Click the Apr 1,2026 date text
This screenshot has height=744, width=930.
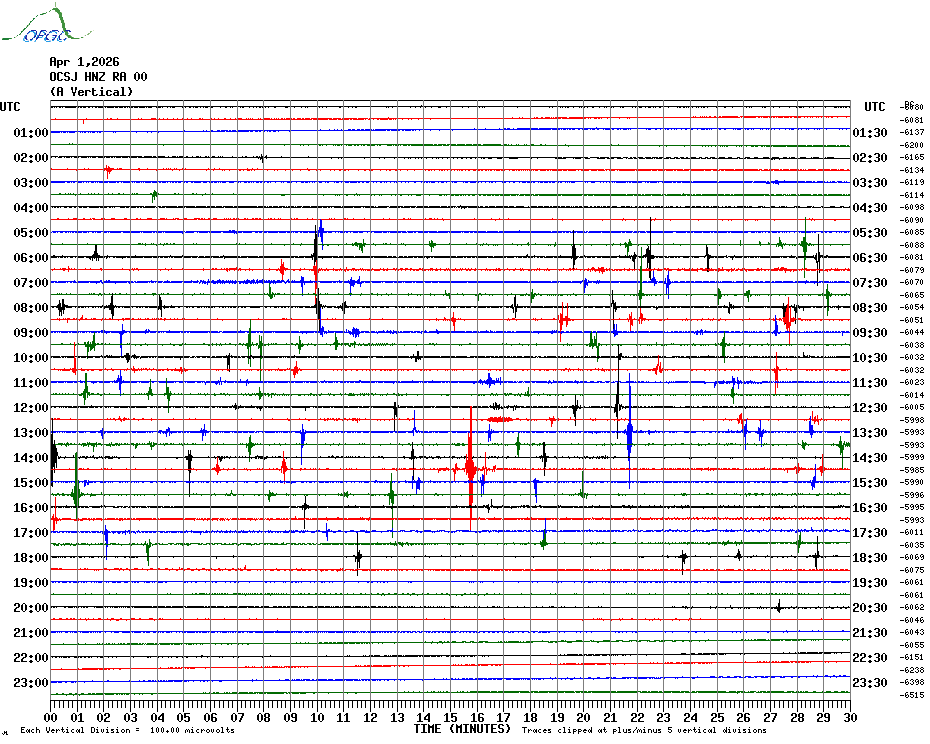click(84, 61)
